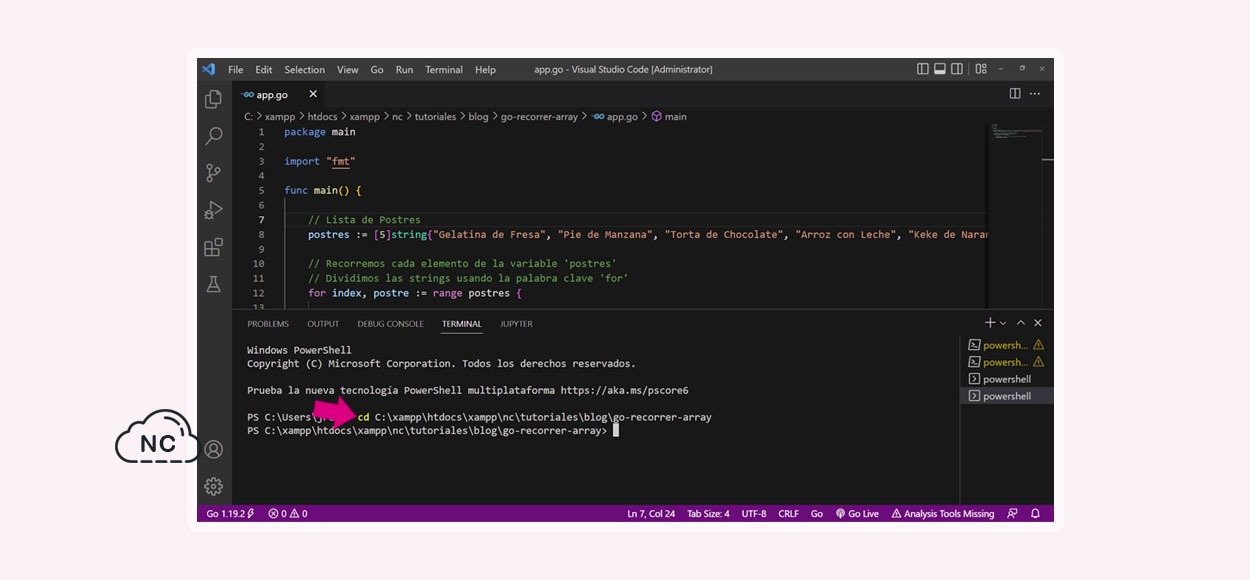Click the "Lista de Postres" comment line
Image resolution: width=1250 pixels, height=580 pixels.
364,220
